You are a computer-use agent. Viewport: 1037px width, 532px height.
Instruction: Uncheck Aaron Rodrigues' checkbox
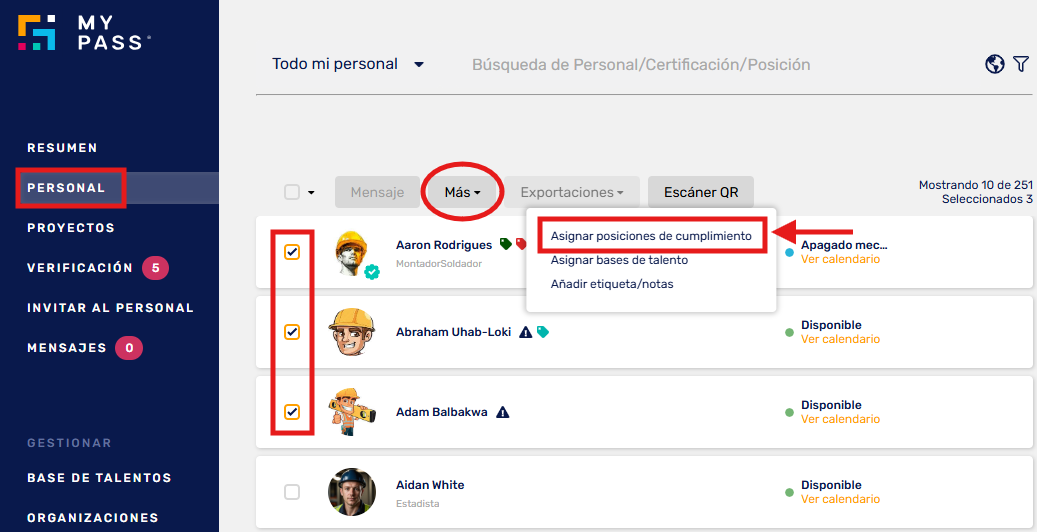292,252
